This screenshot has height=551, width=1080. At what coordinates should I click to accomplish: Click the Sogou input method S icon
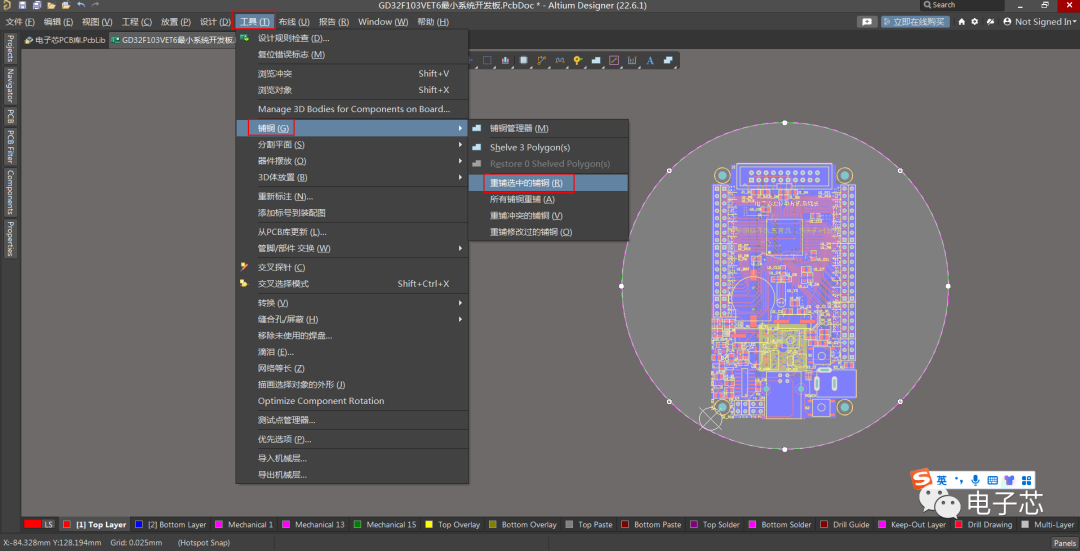tap(922, 479)
